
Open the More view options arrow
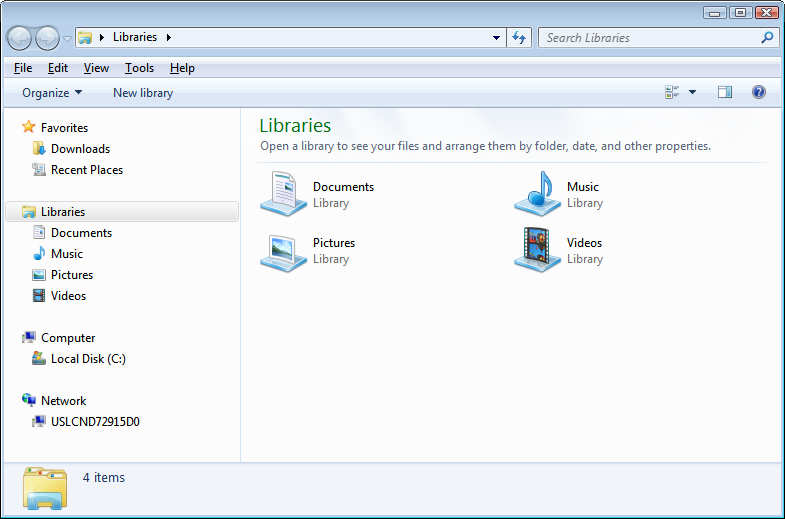click(692, 92)
